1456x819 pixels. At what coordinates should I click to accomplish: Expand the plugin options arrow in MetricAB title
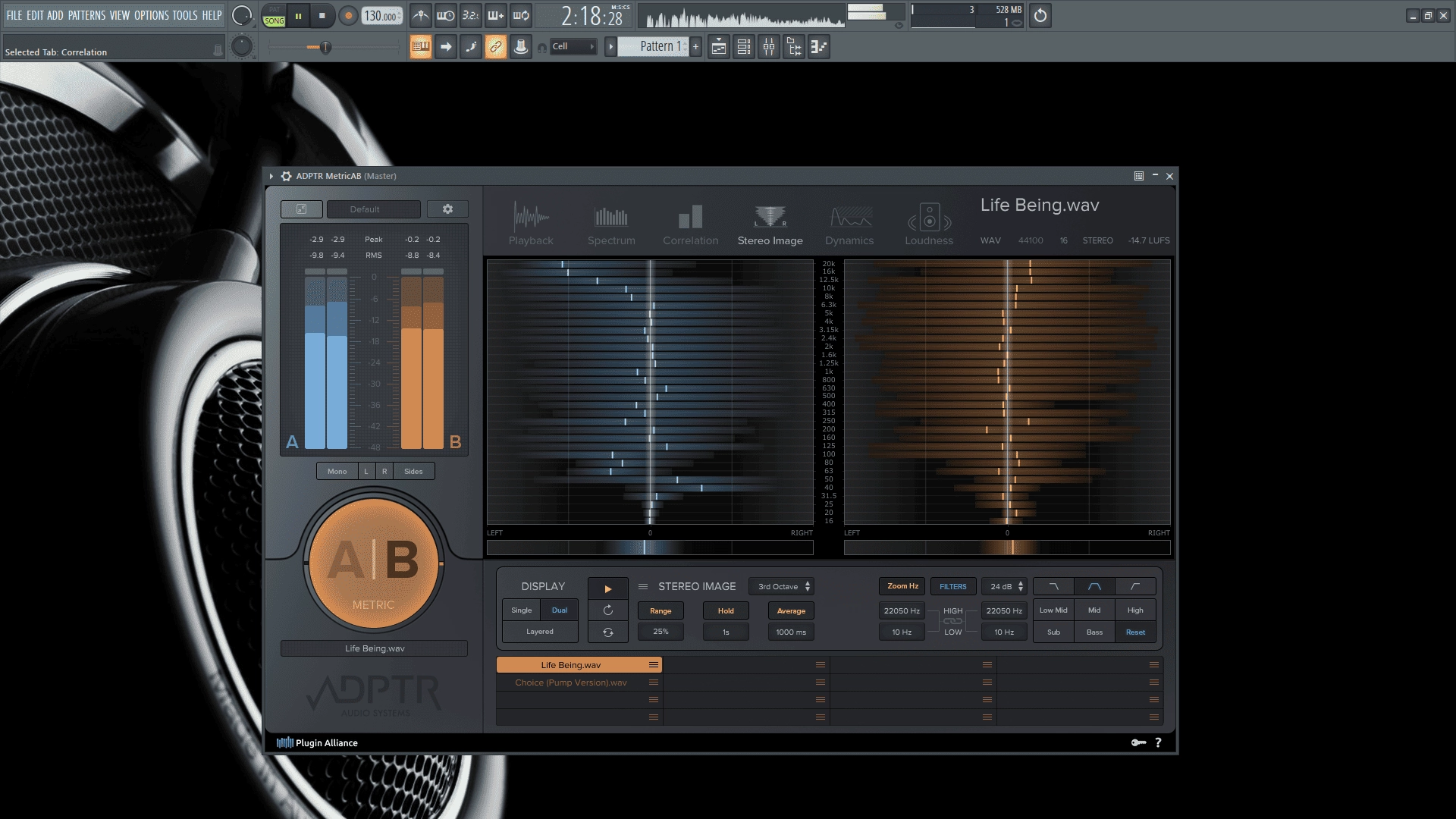(271, 176)
